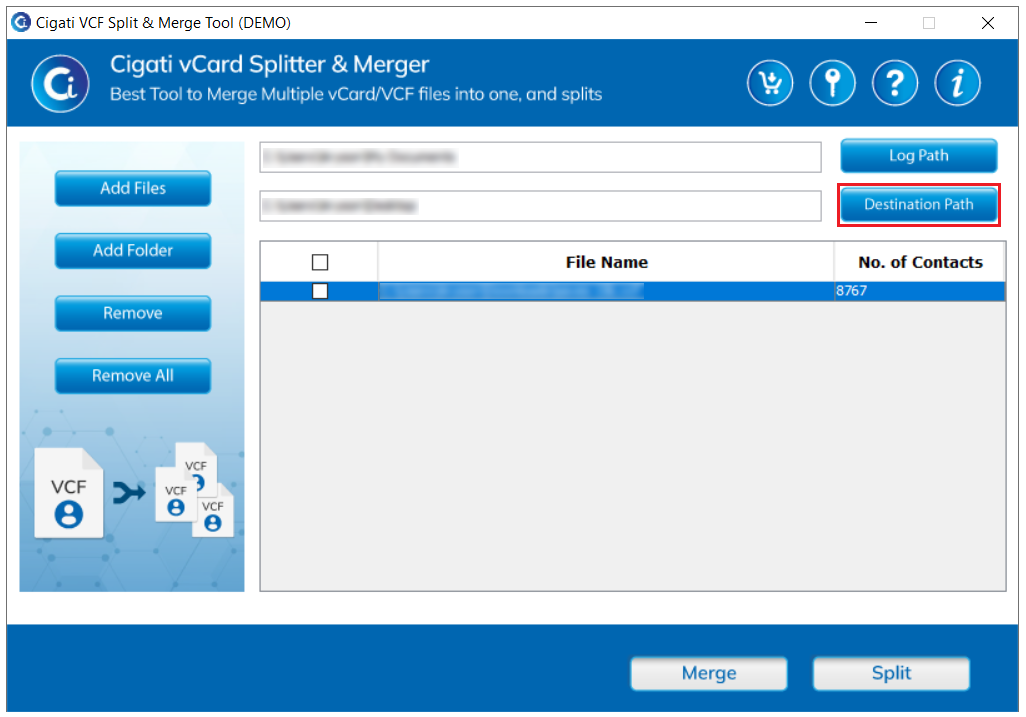The height and width of the screenshot is (717, 1026).
Task: Start the Split operation
Action: point(891,673)
